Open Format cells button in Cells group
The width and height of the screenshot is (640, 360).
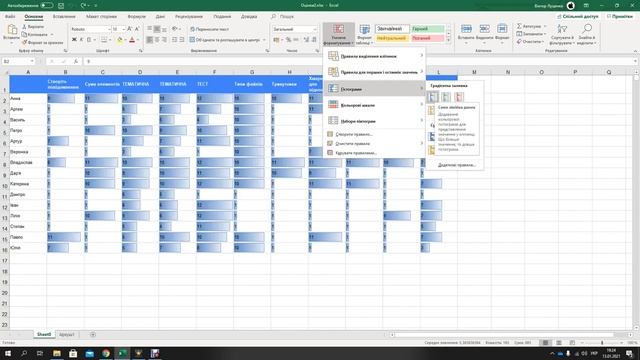(x=502, y=33)
